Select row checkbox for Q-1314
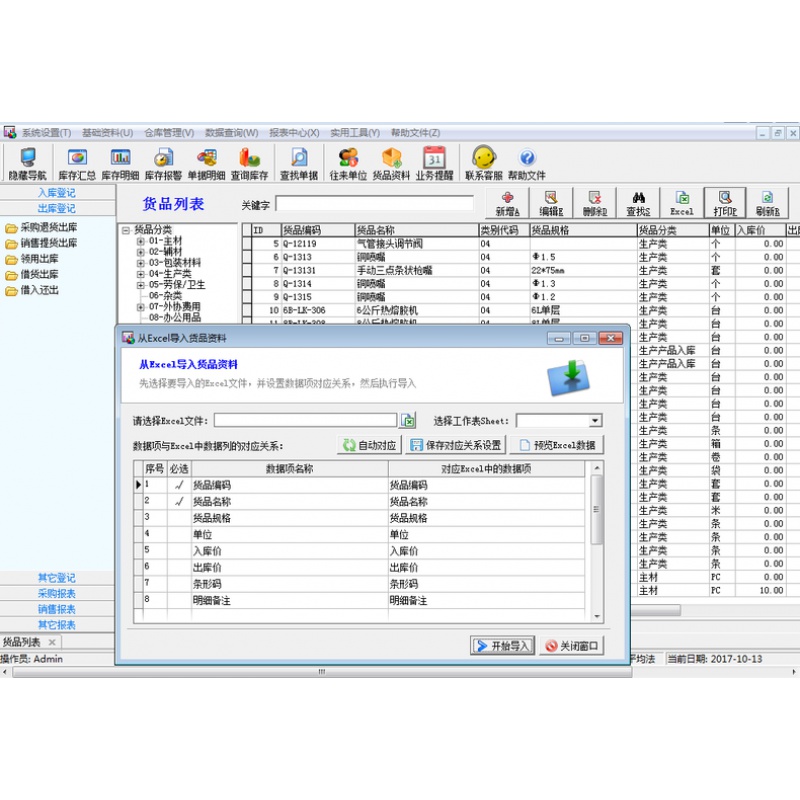This screenshot has width=800, height=800. click(x=247, y=284)
